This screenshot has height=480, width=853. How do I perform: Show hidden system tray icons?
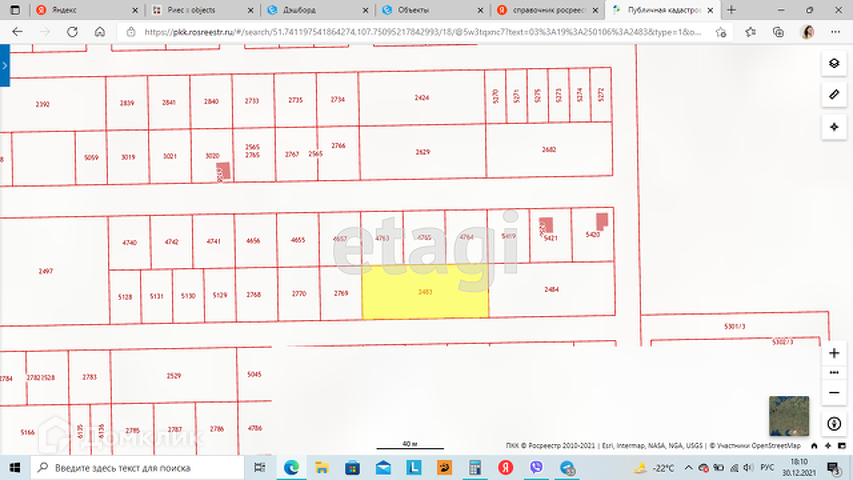click(x=688, y=467)
